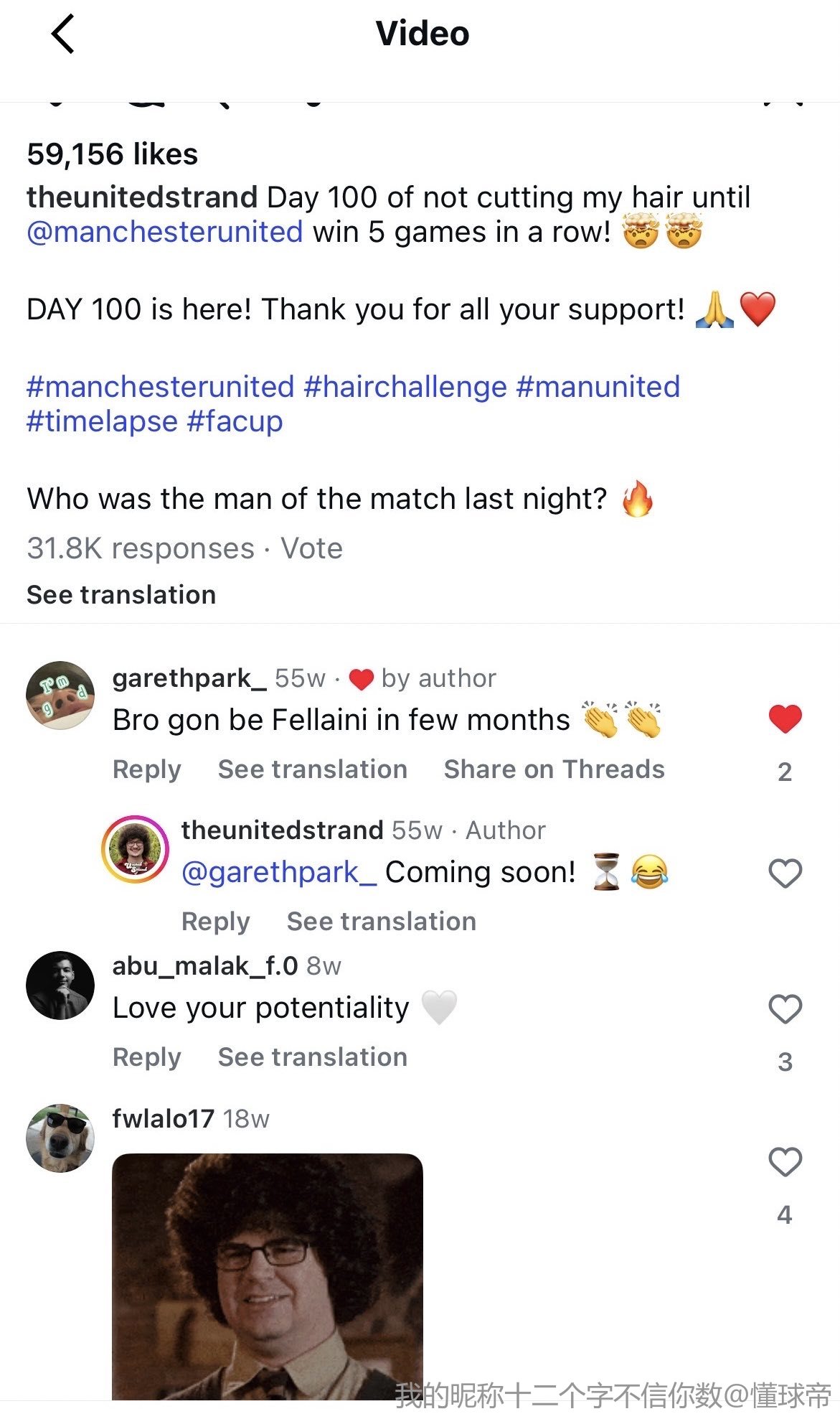840x1419 pixels.
Task: Like theunitedstrand's reply with heart icon
Action: click(785, 874)
